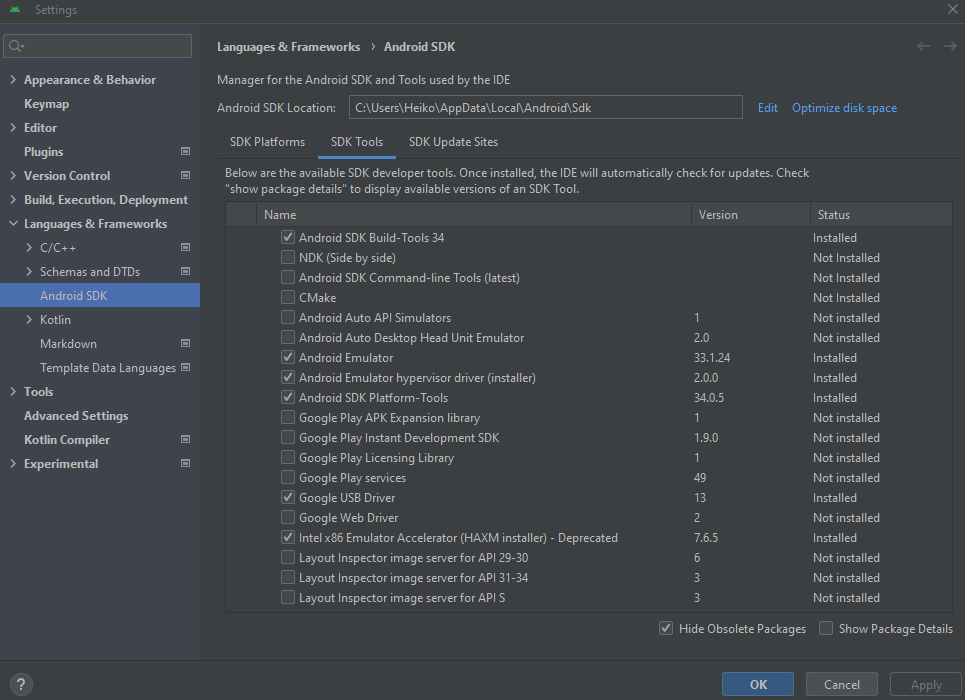
Task: Click the help question mark icon
Action: (20, 685)
